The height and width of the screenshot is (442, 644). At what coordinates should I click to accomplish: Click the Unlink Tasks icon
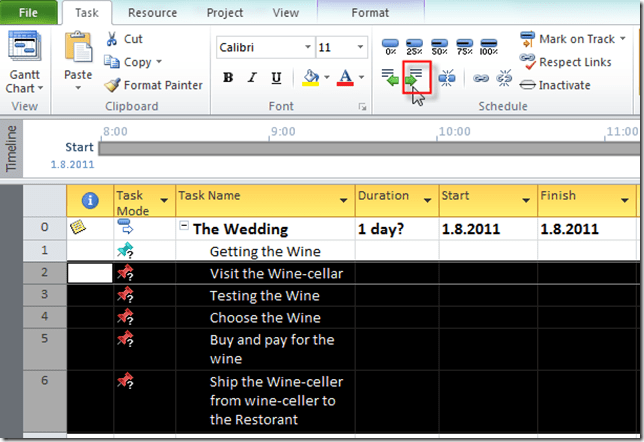coord(504,77)
